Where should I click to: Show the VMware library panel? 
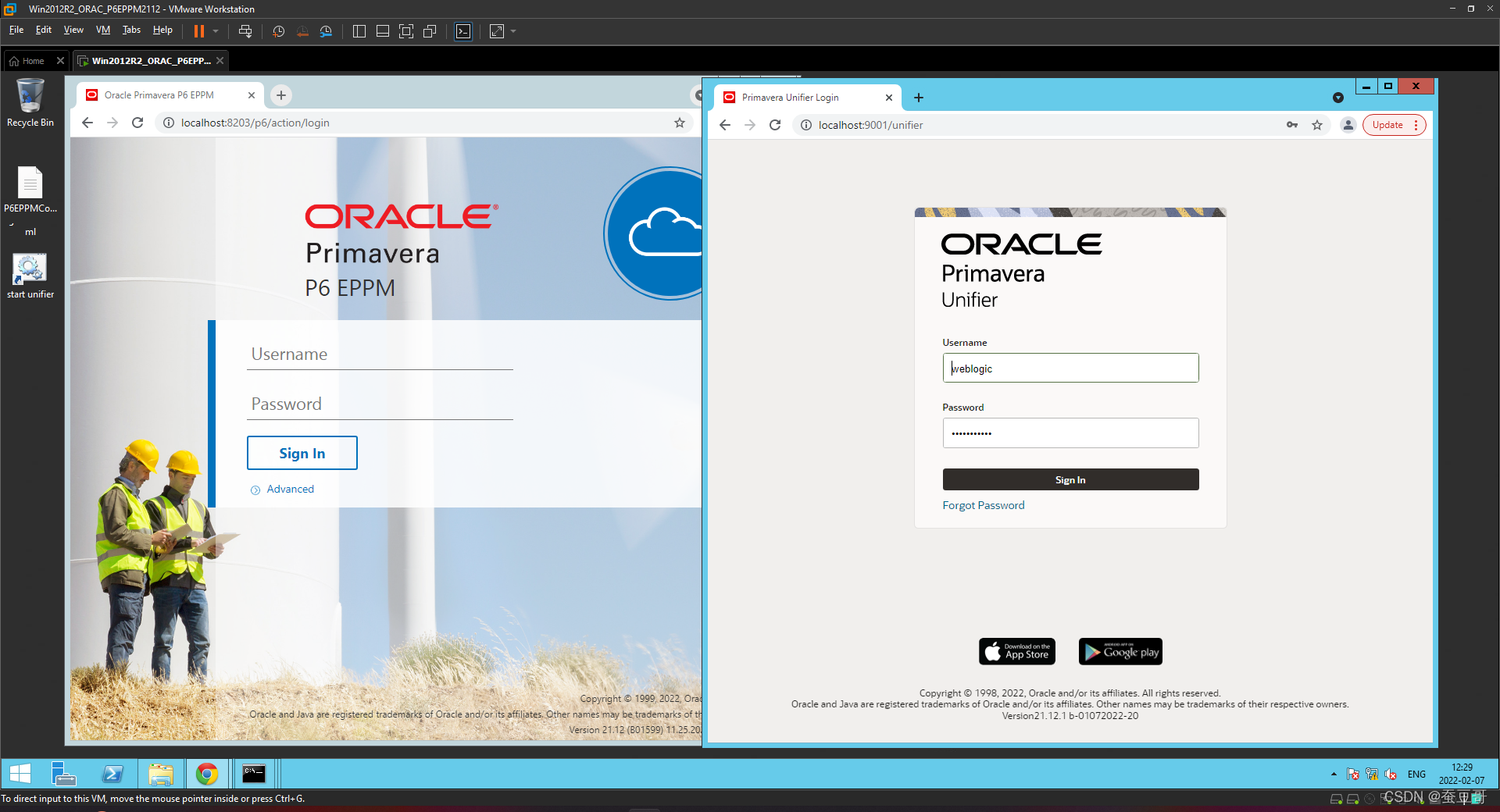click(x=359, y=31)
